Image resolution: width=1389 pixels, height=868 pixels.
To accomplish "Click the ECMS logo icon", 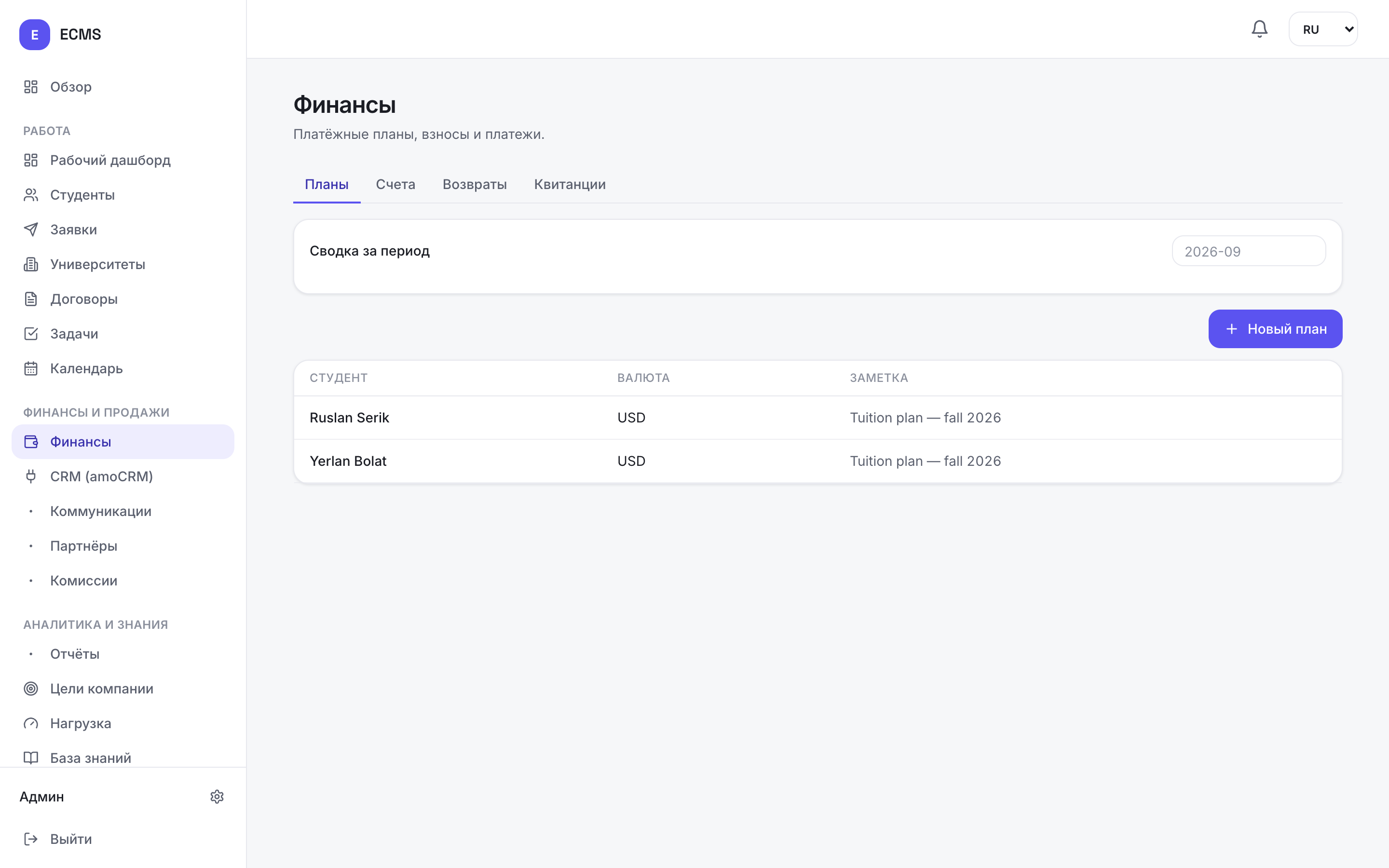I will (34, 34).
